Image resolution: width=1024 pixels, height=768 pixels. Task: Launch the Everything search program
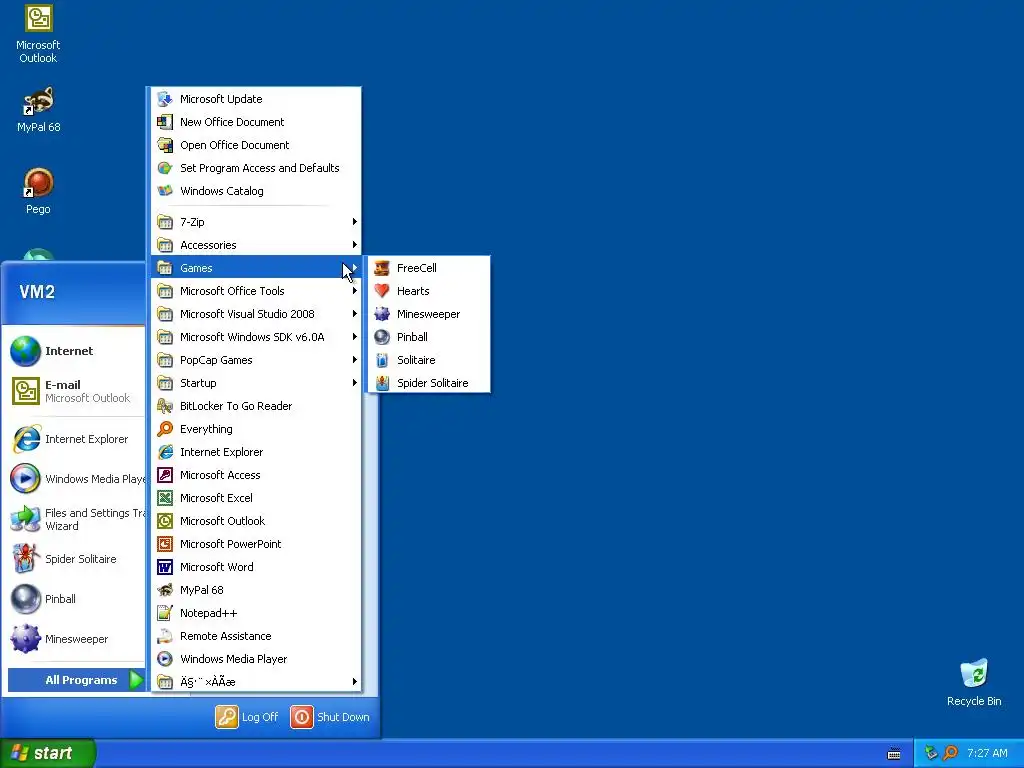coord(256,429)
